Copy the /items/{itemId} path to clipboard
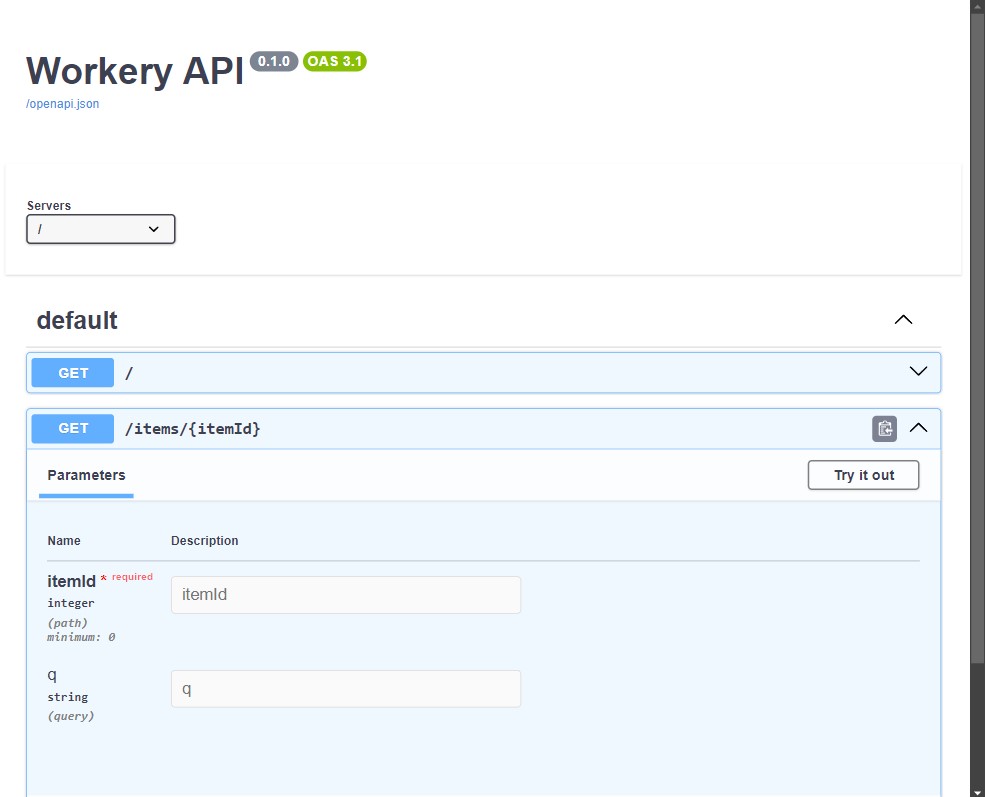The image size is (986, 797). [x=884, y=428]
